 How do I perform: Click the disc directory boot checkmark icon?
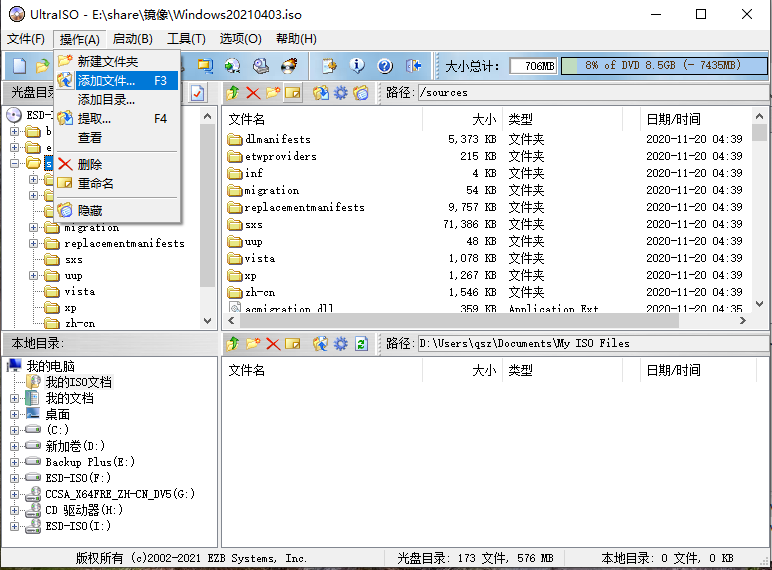point(197,93)
